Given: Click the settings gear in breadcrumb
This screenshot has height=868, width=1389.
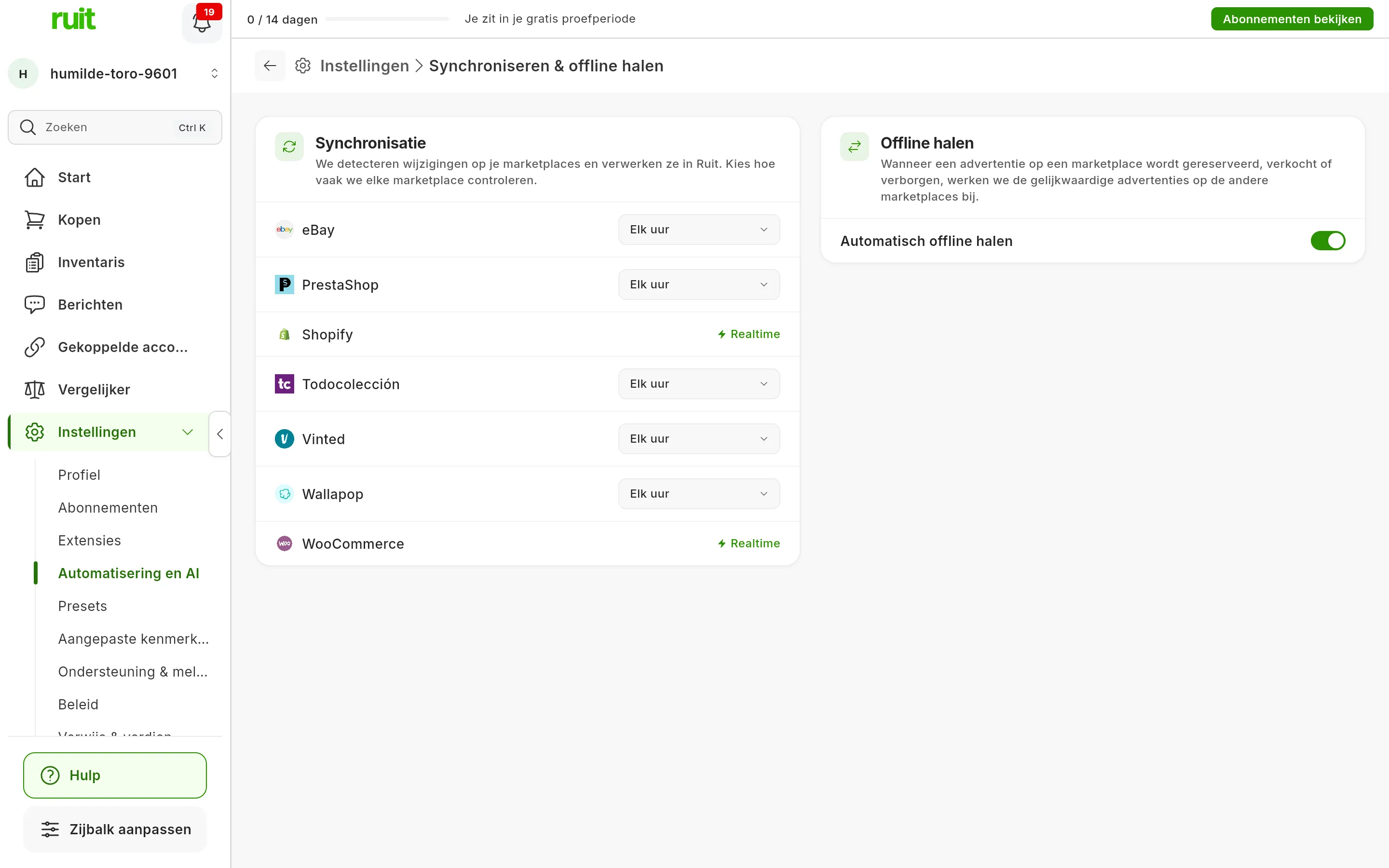Looking at the screenshot, I should point(303,66).
